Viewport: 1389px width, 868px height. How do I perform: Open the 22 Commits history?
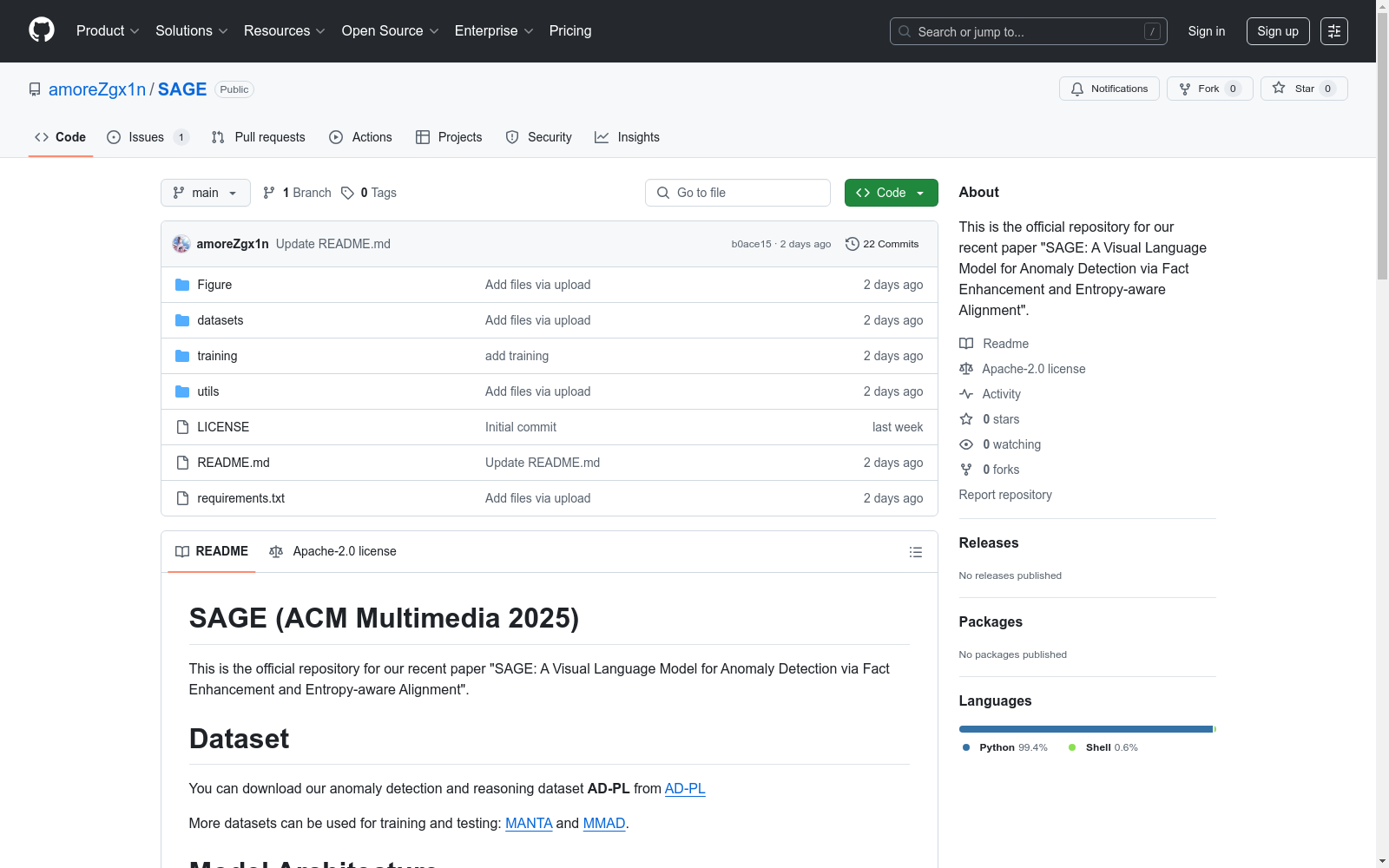click(x=882, y=244)
